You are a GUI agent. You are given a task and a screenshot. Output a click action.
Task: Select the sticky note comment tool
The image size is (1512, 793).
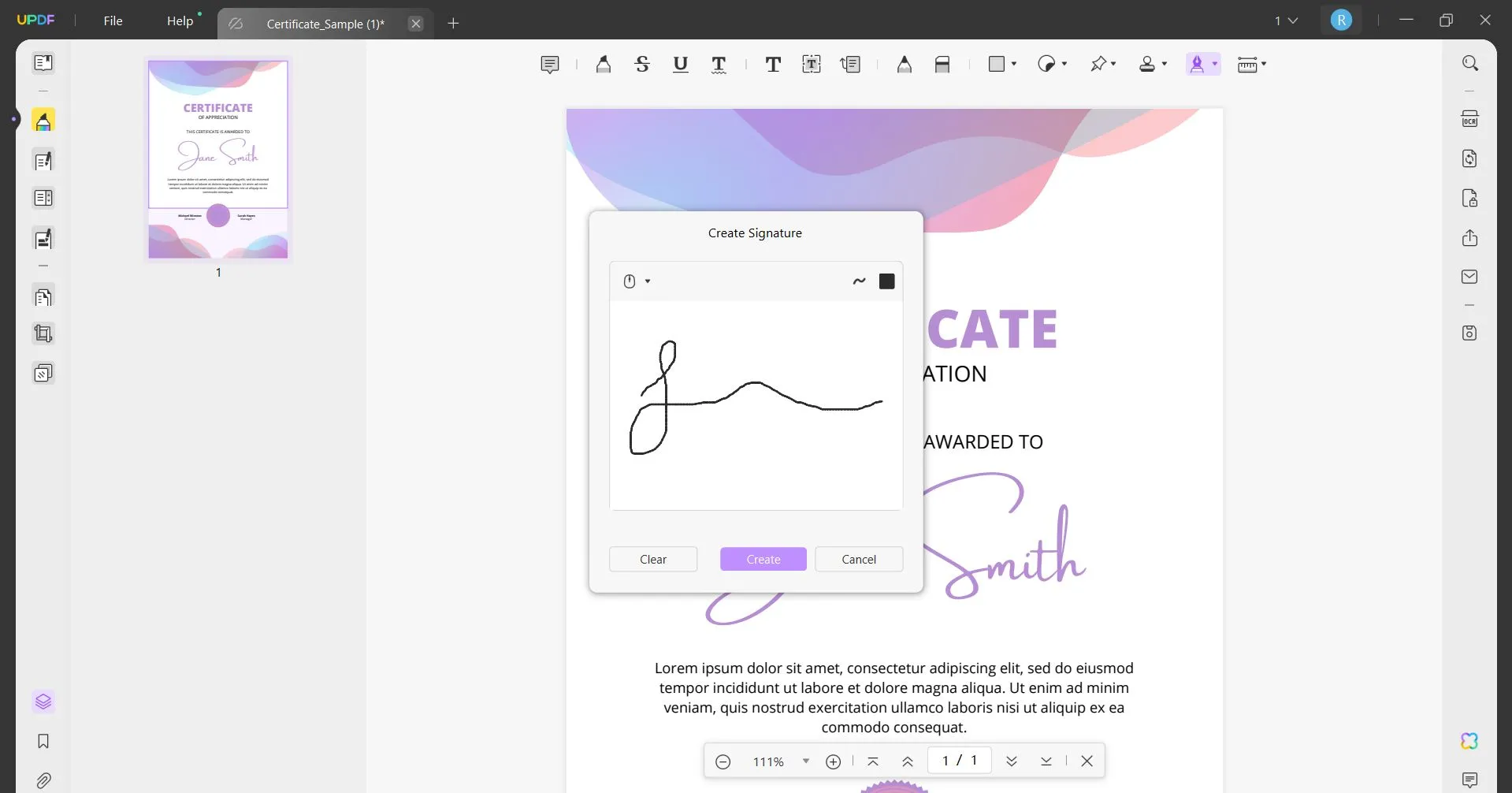(x=550, y=65)
